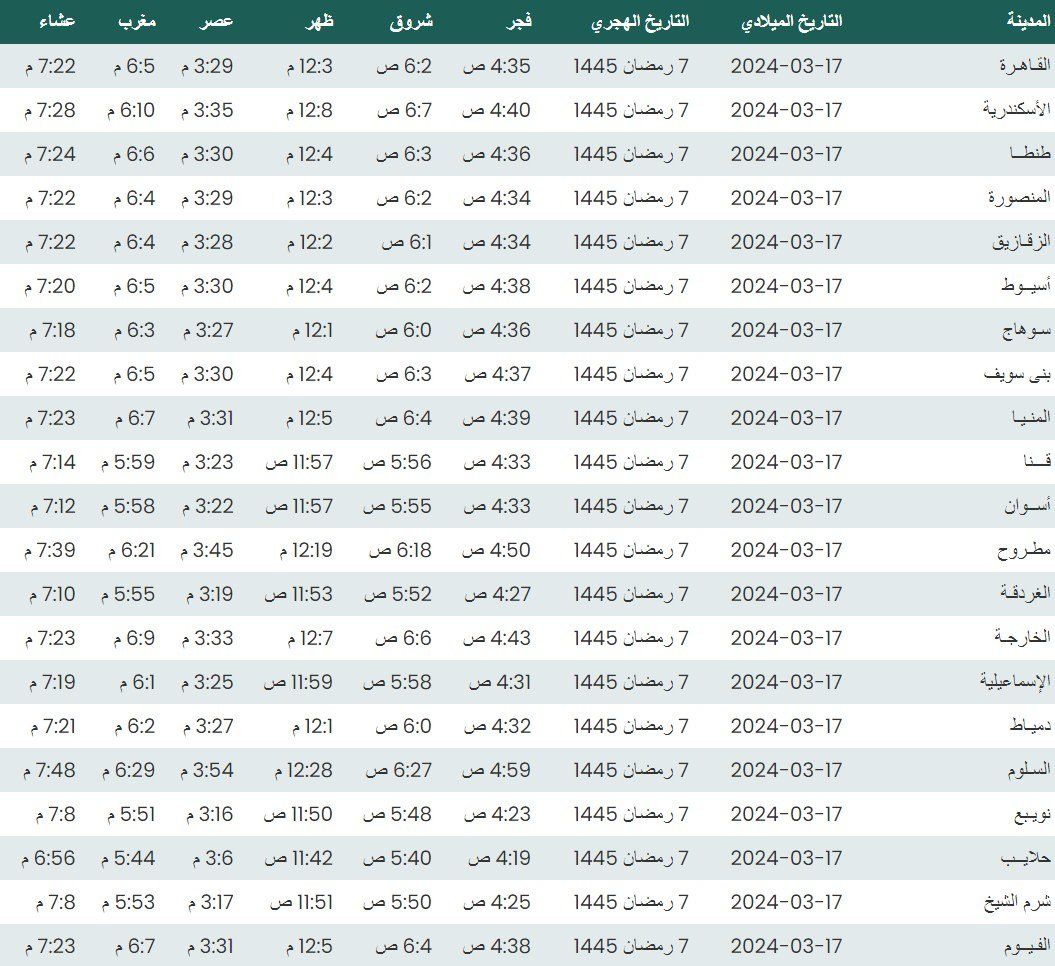Select the شرم الشيخ city cell
1055x966 pixels.
(x=1017, y=901)
